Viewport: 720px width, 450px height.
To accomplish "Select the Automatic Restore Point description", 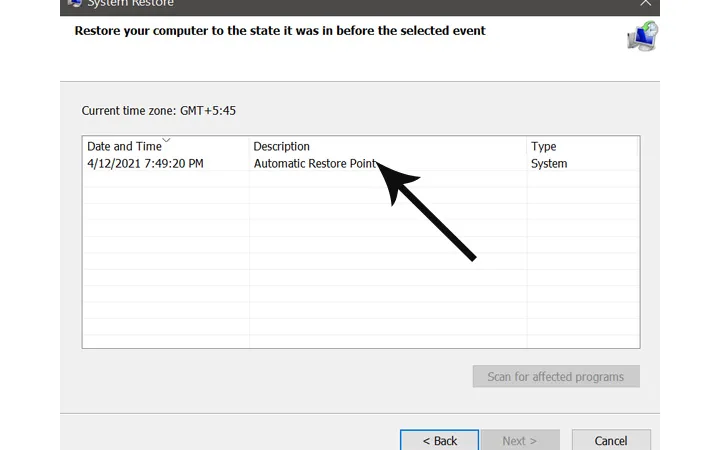I will coord(315,163).
